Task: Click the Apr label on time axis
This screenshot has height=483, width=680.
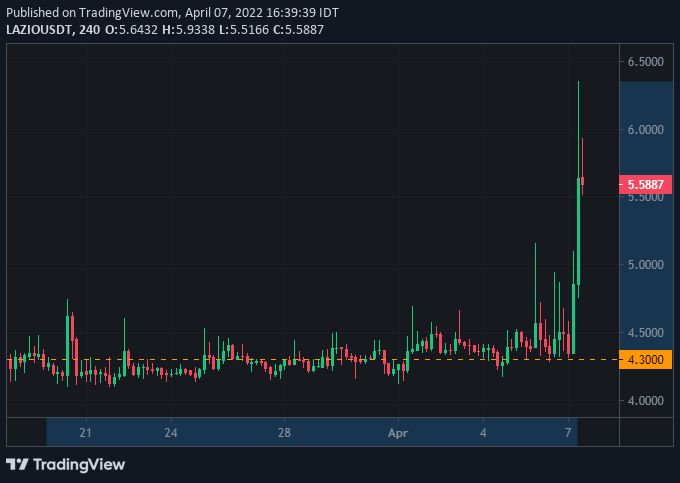Action: [398, 433]
